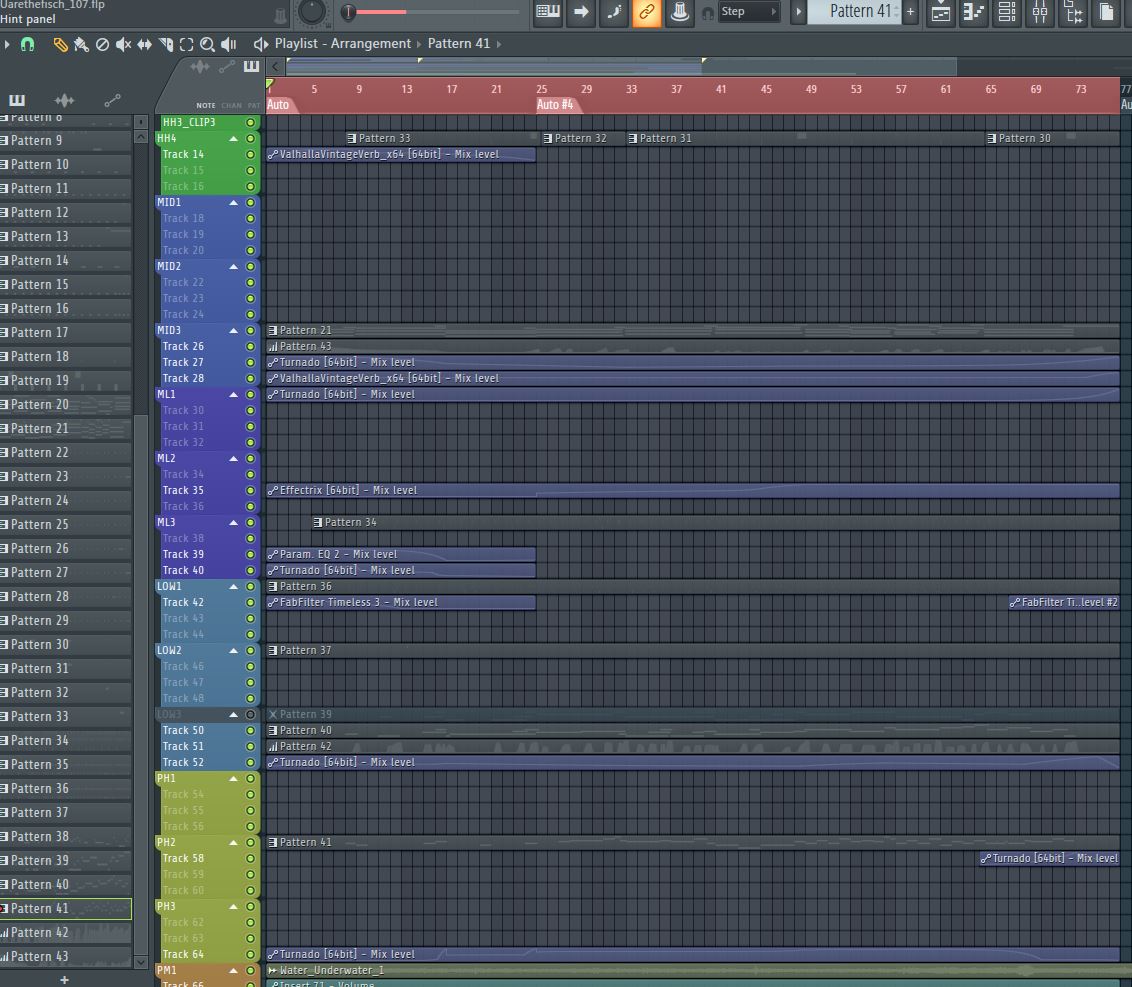Click Playlist - Arrangement breadcrumb
The image size is (1132, 987).
(342, 44)
